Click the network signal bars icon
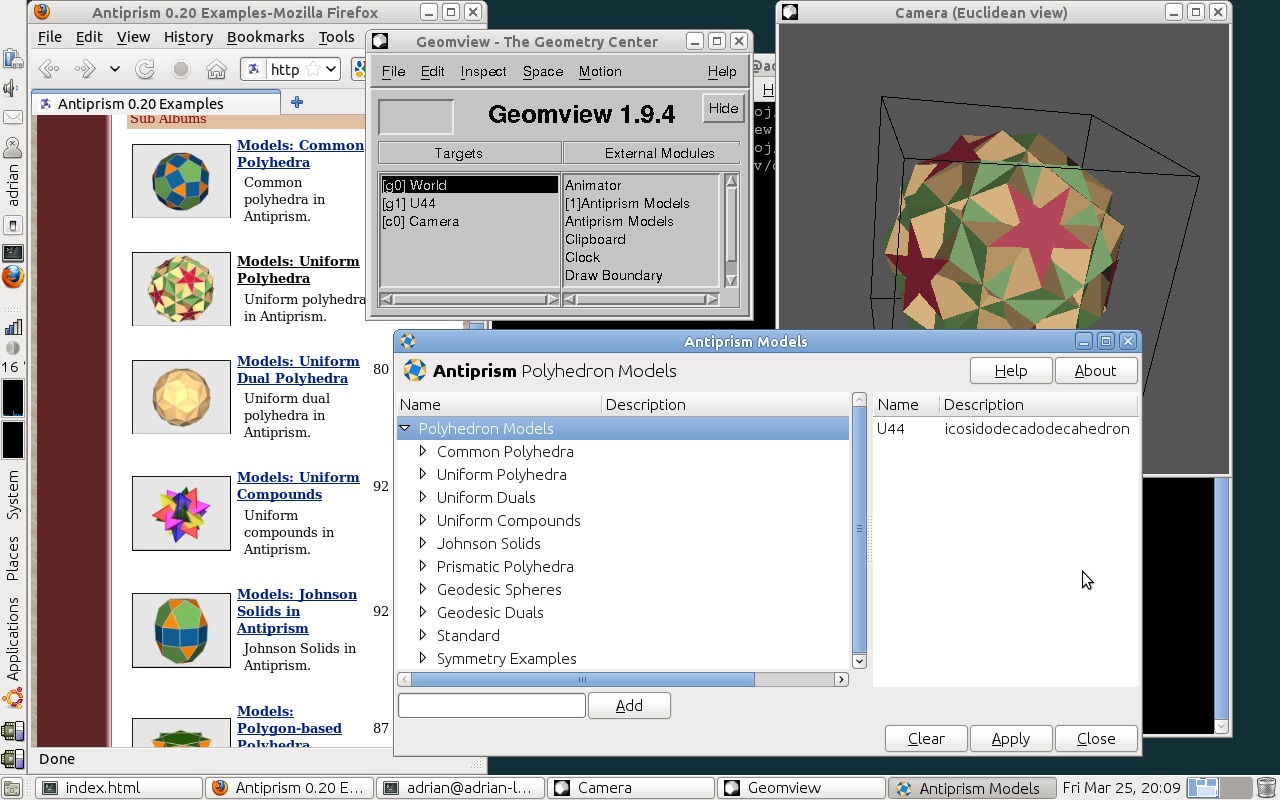Viewport: 1280px width, 800px height. [13, 327]
